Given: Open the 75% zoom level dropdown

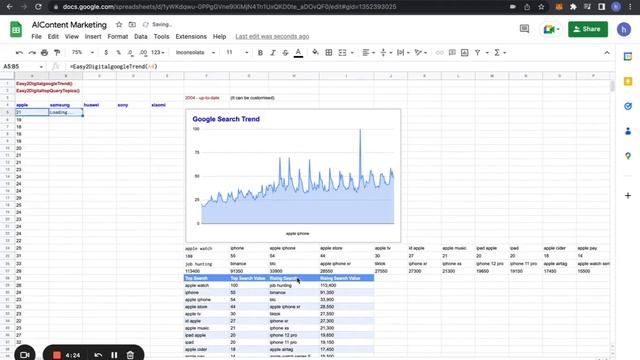Looking at the screenshot, I should click(x=83, y=53).
